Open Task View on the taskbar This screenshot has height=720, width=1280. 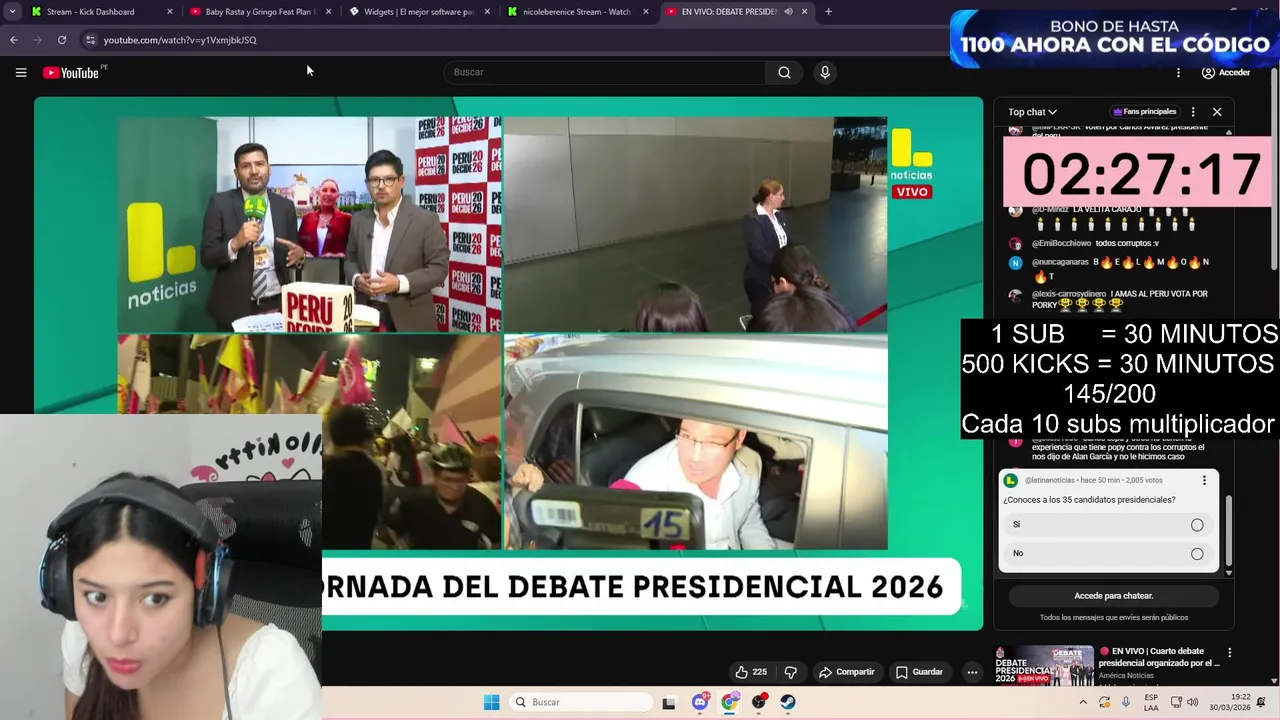click(x=669, y=702)
